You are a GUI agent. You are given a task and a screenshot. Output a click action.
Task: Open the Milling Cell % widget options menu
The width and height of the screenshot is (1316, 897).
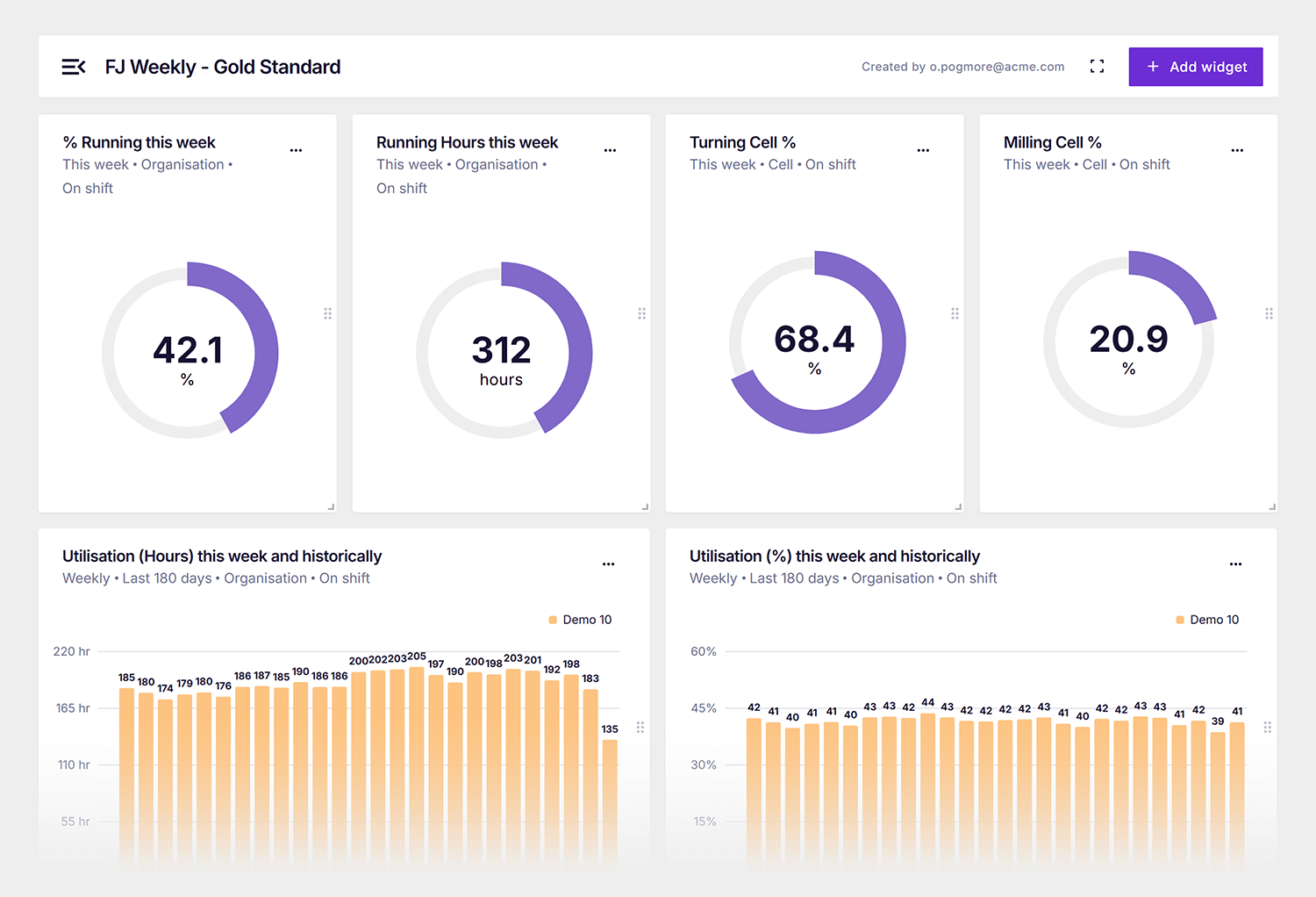point(1237,150)
